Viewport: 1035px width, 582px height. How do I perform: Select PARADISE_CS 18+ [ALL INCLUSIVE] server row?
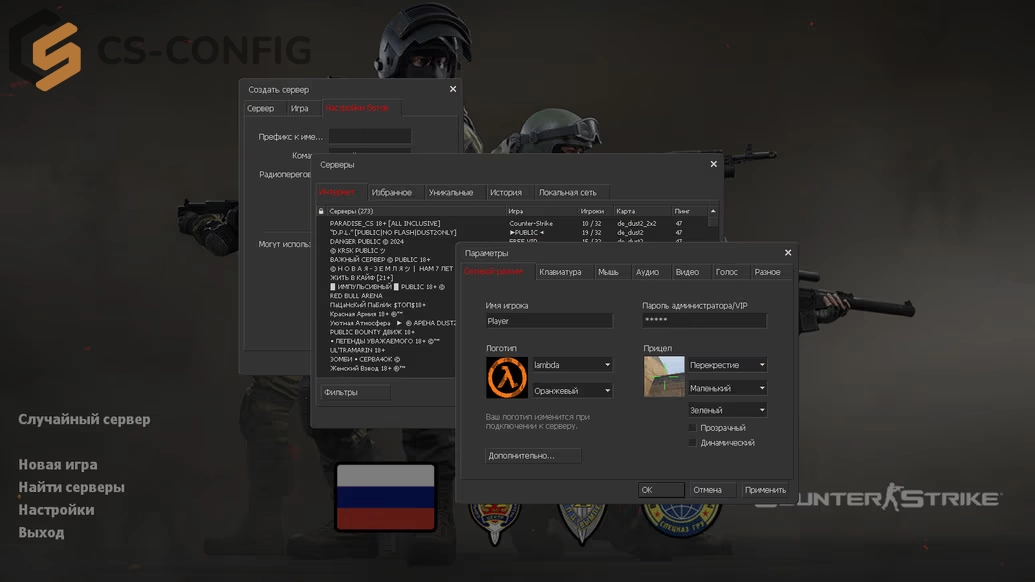click(x=513, y=224)
